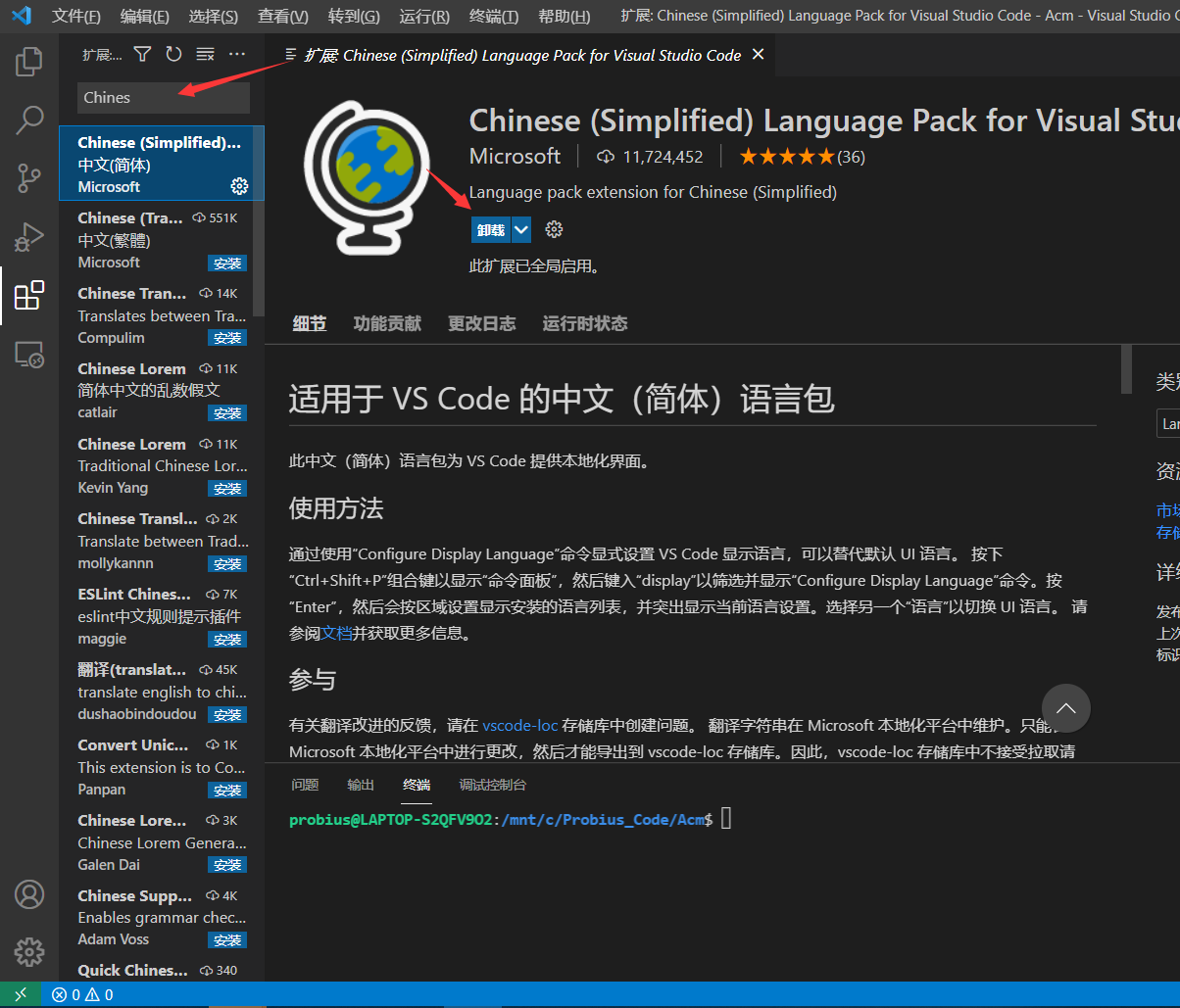Click the Microsoft publisher name in header
Image resolution: width=1180 pixels, height=1008 pixels.
[516, 156]
